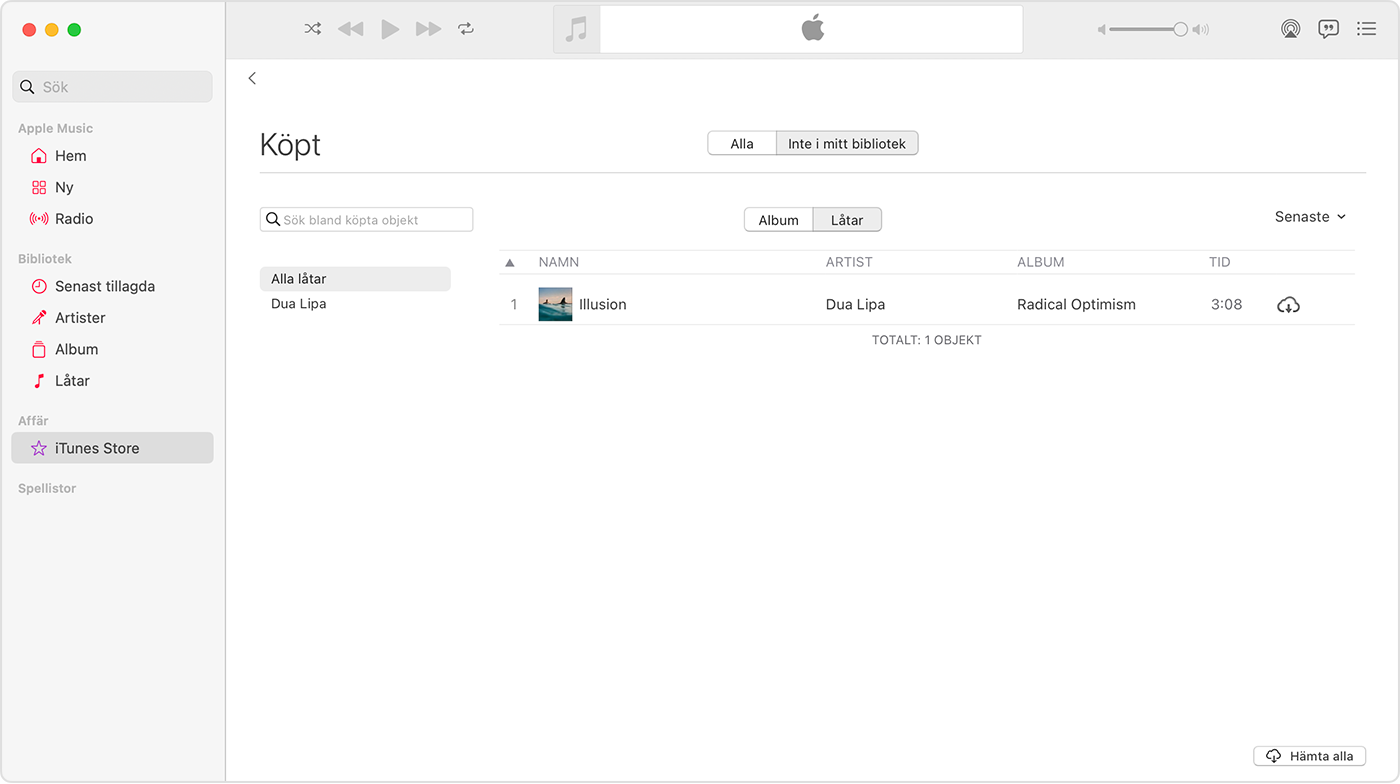The height and width of the screenshot is (784, 1400).
Task: Click the Illusion album artwork thumbnail
Action: 555,304
